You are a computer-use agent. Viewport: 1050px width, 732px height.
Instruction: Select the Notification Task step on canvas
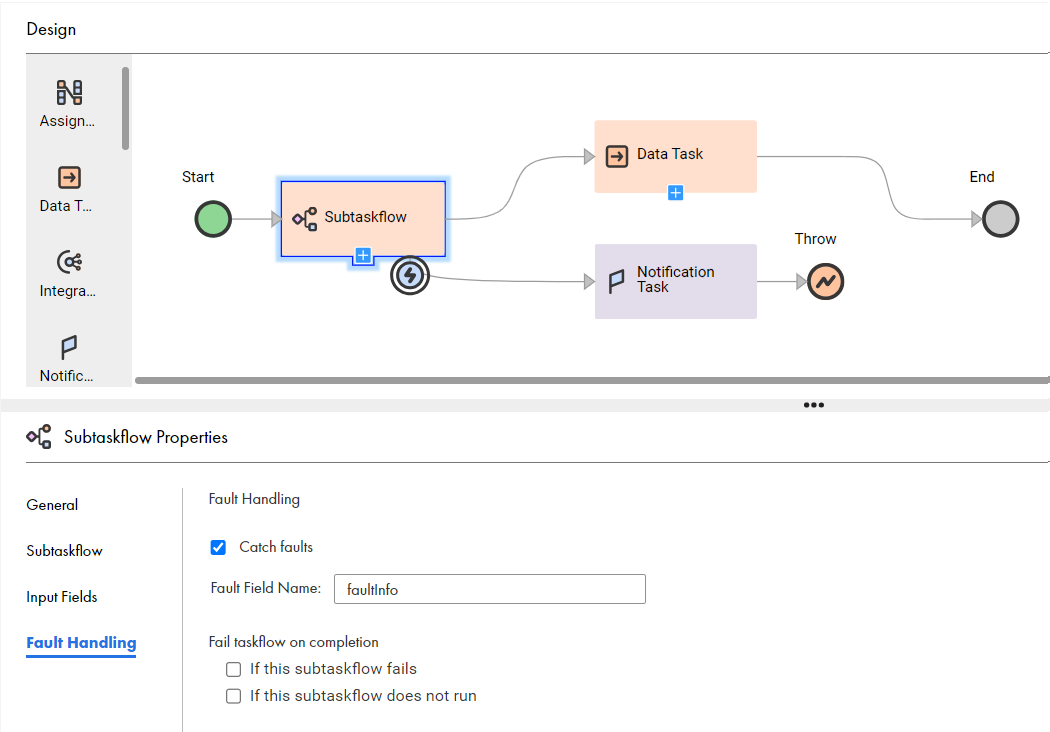[676, 281]
